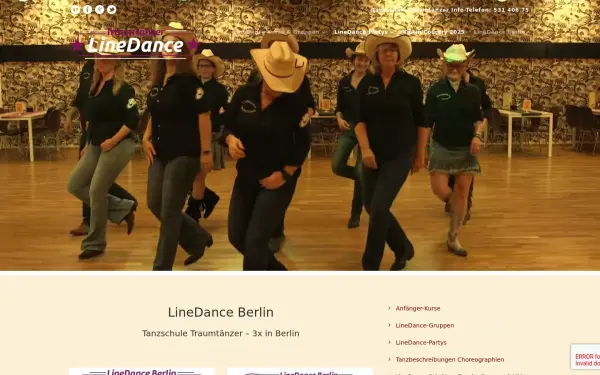Expand the LineDance Kurse & Gruppen menu
This screenshot has width=600, height=375.
click(280, 32)
